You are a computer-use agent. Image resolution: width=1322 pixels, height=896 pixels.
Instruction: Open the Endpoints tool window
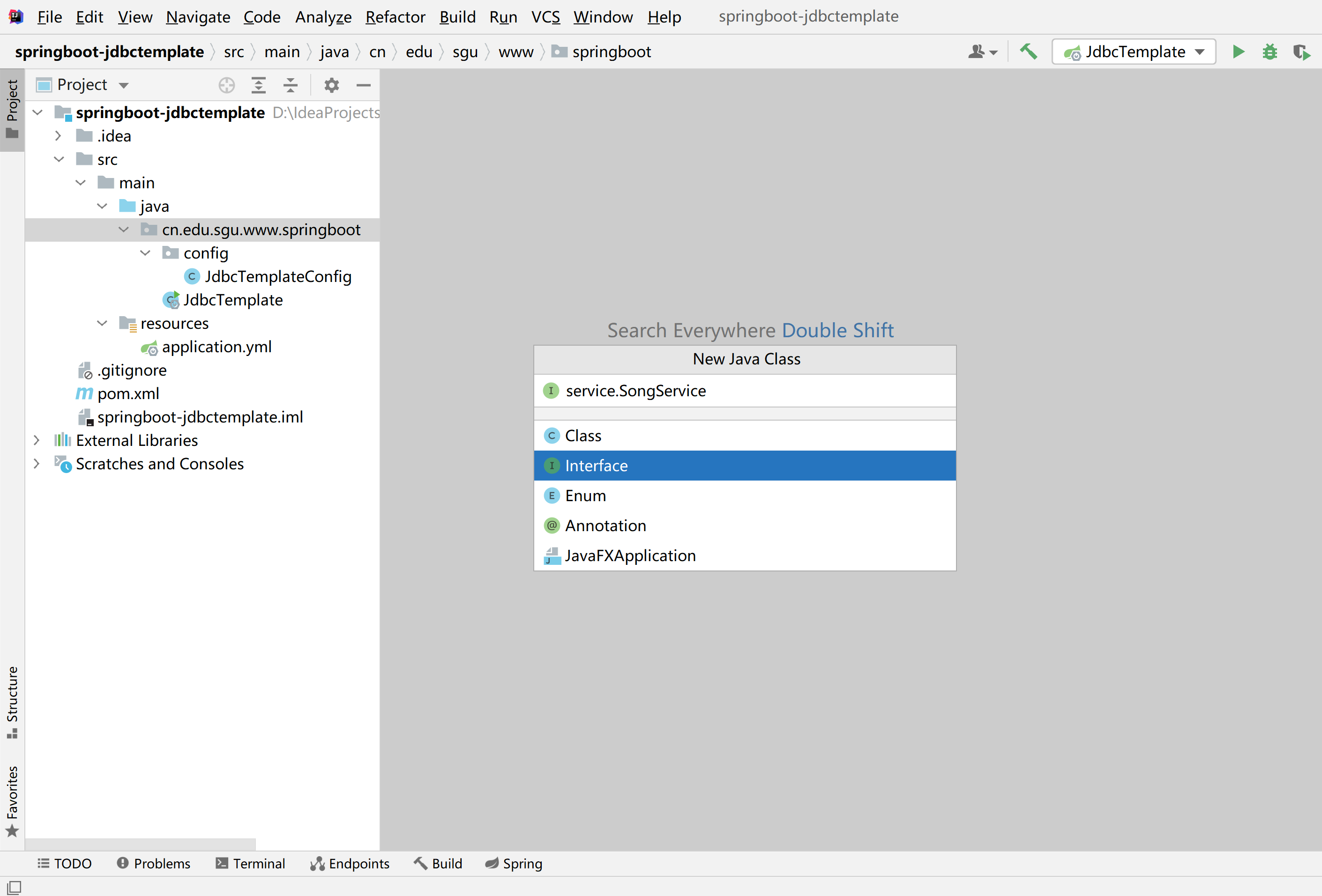click(x=350, y=863)
